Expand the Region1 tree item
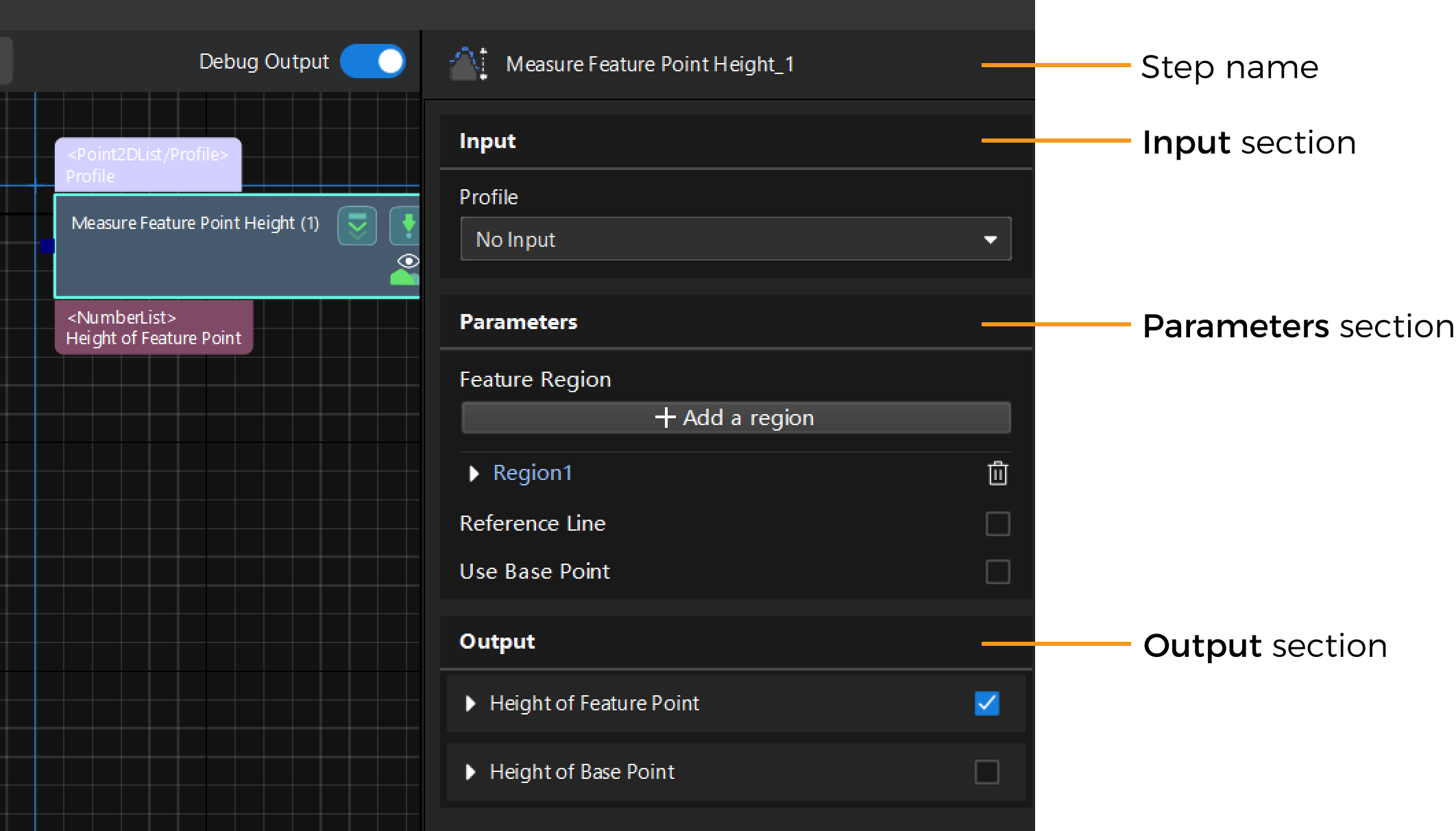The width and height of the screenshot is (1456, 831). point(473,474)
